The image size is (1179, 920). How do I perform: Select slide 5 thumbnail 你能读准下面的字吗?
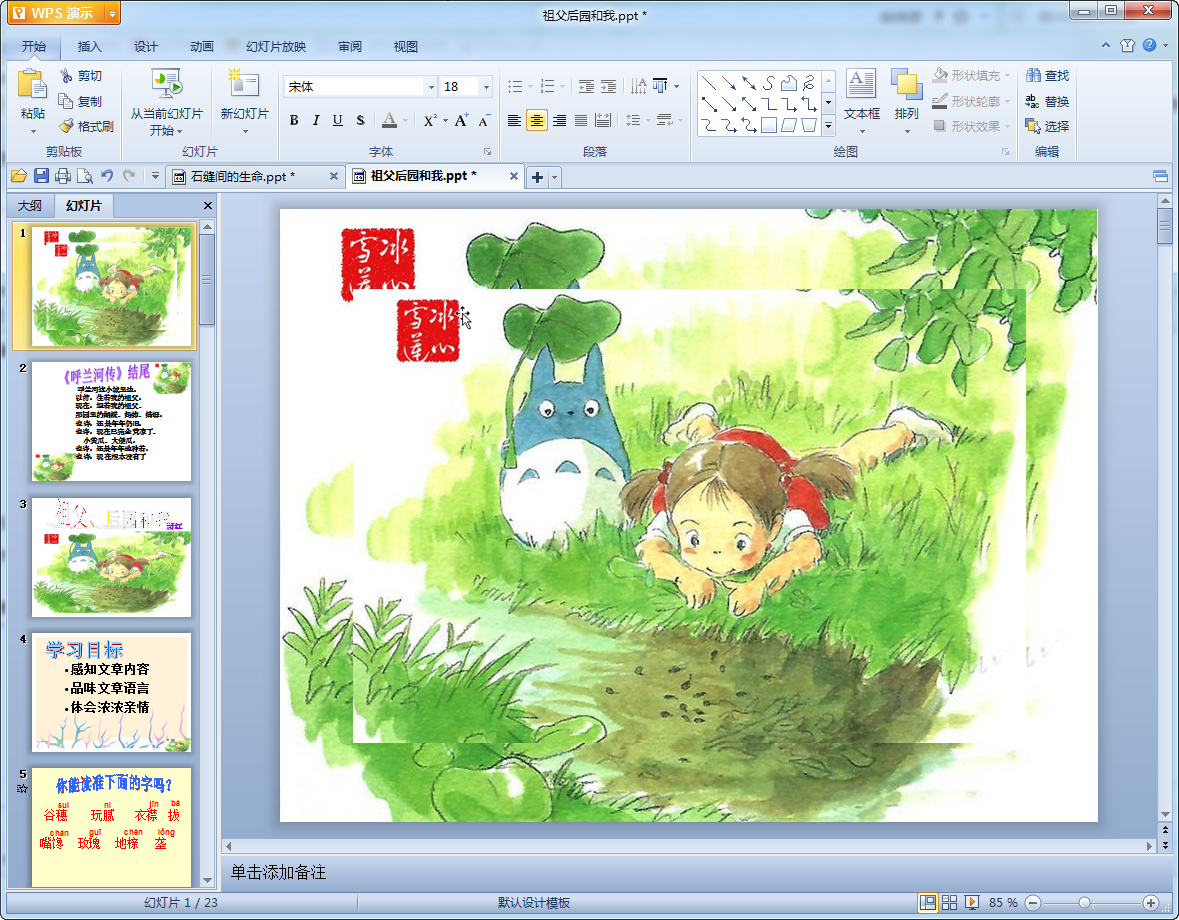(x=111, y=827)
